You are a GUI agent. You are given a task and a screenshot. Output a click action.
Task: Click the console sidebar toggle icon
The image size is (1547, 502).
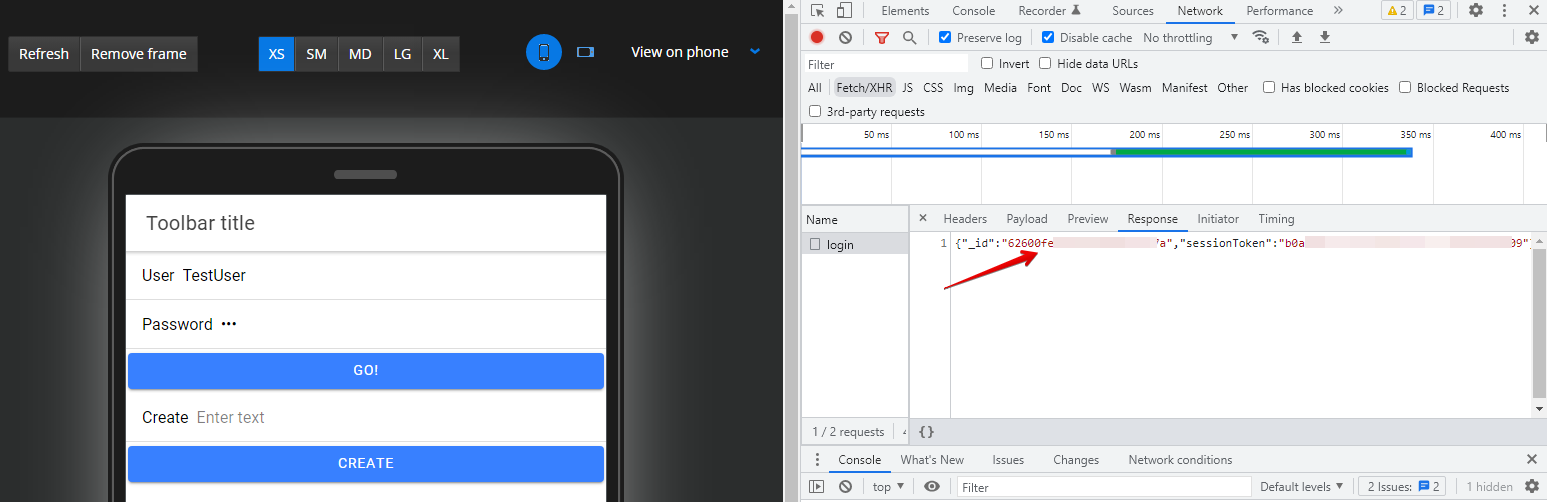point(817,487)
